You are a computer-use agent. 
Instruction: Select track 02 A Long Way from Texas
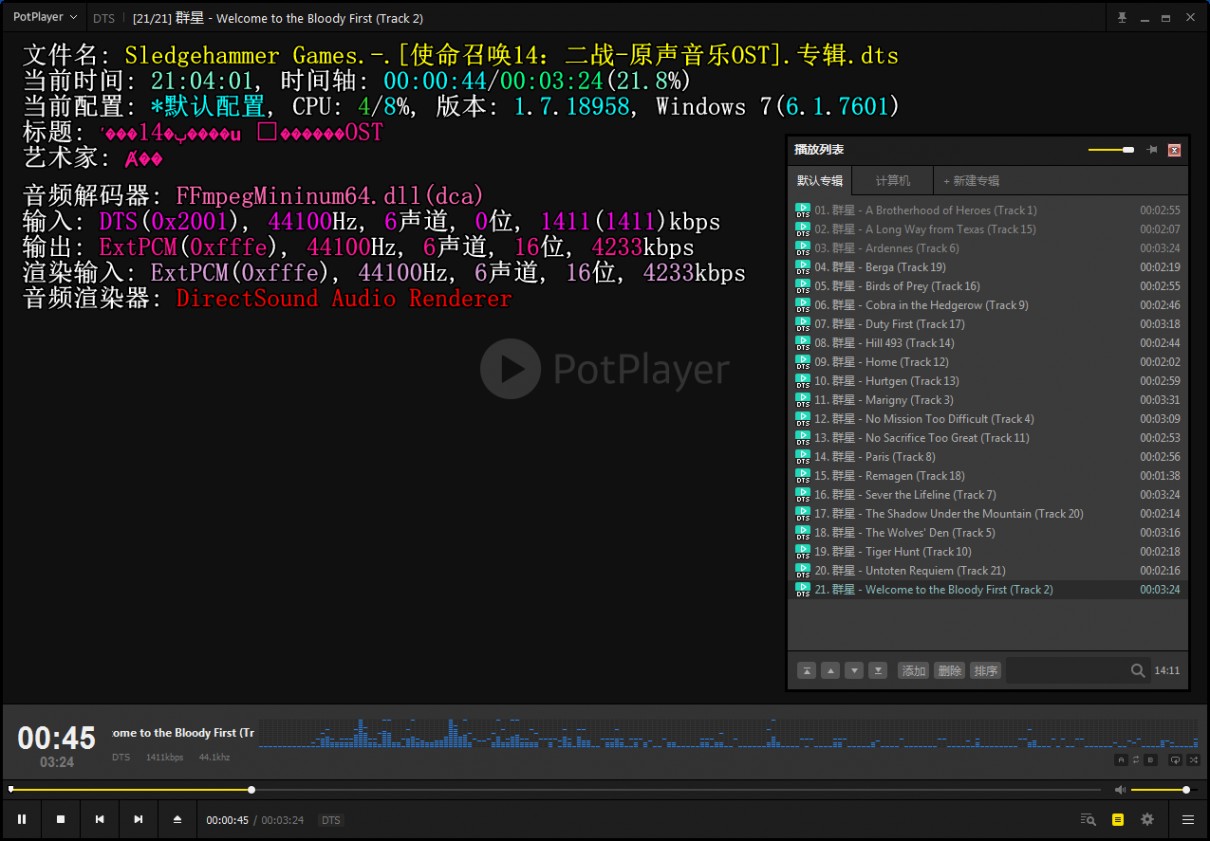pos(988,229)
